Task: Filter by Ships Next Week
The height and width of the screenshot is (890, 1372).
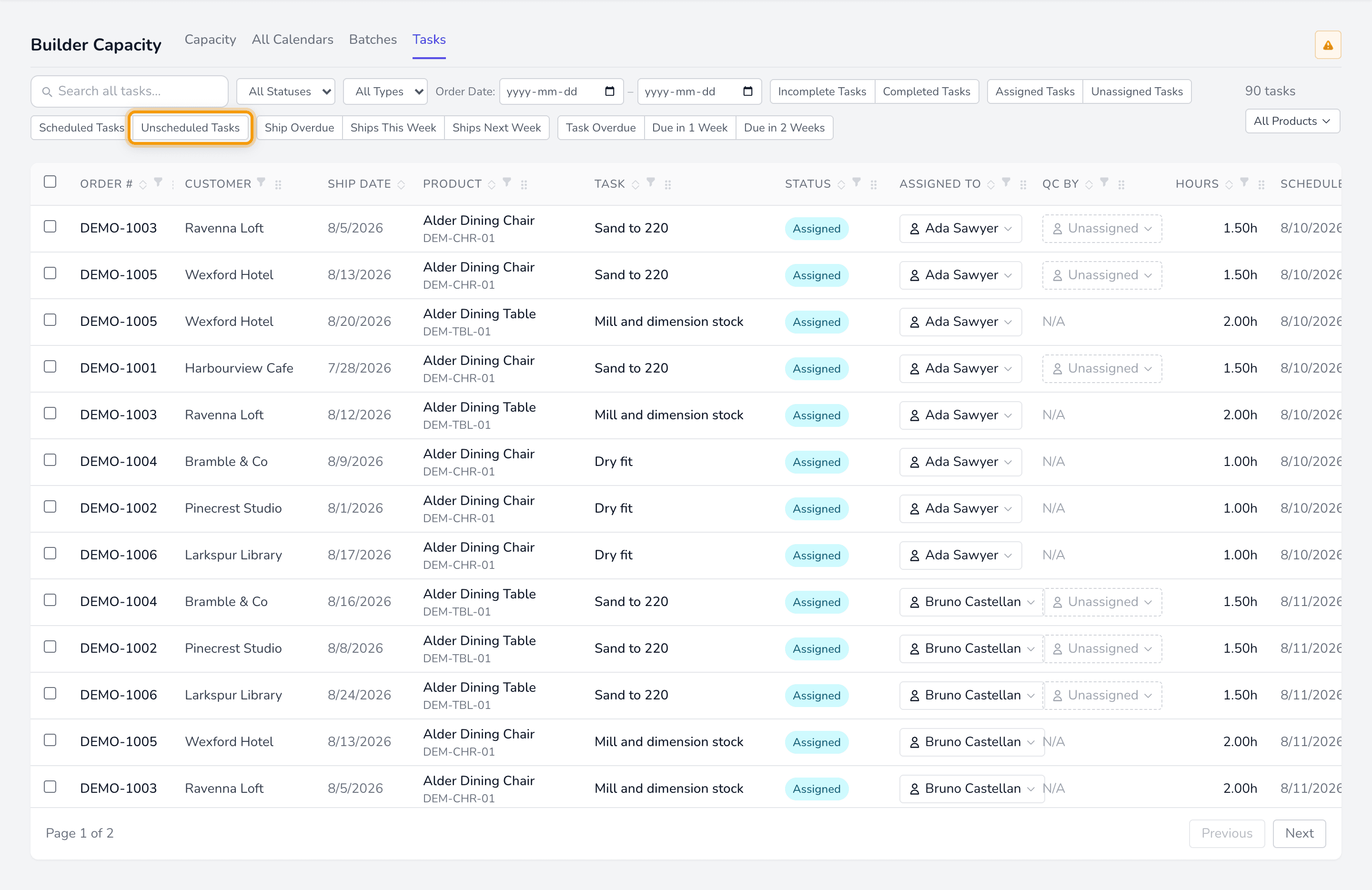Action: 496,127
